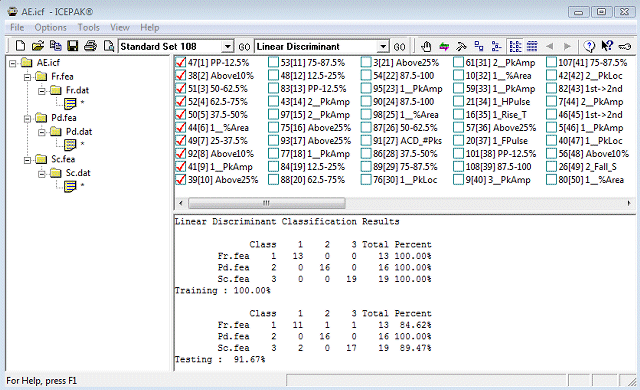Click the New file icon

click(20, 46)
